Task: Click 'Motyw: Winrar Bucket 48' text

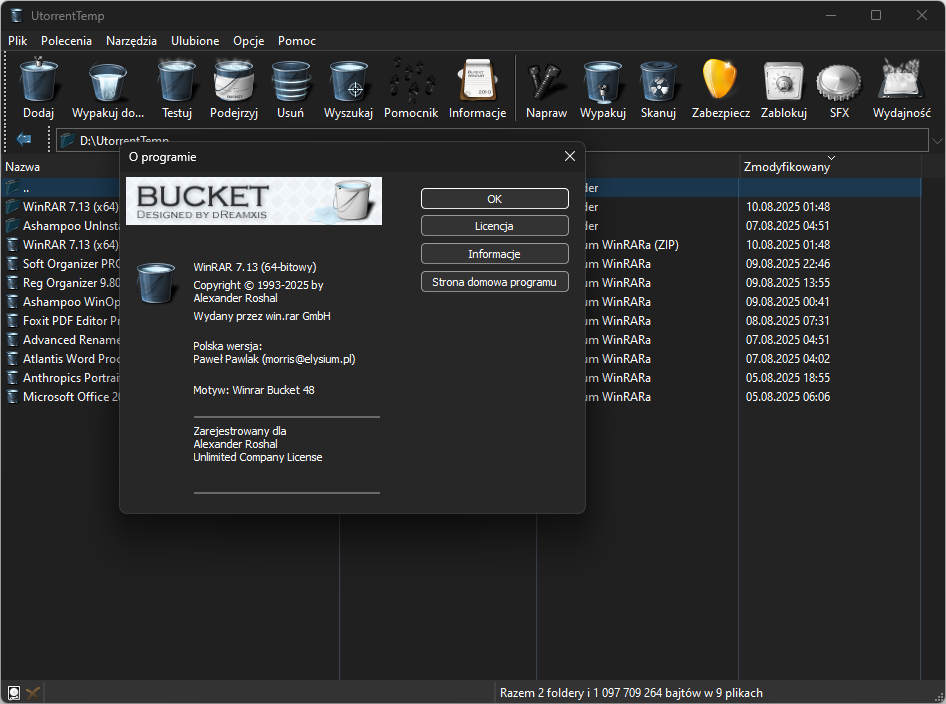Action: [253, 390]
